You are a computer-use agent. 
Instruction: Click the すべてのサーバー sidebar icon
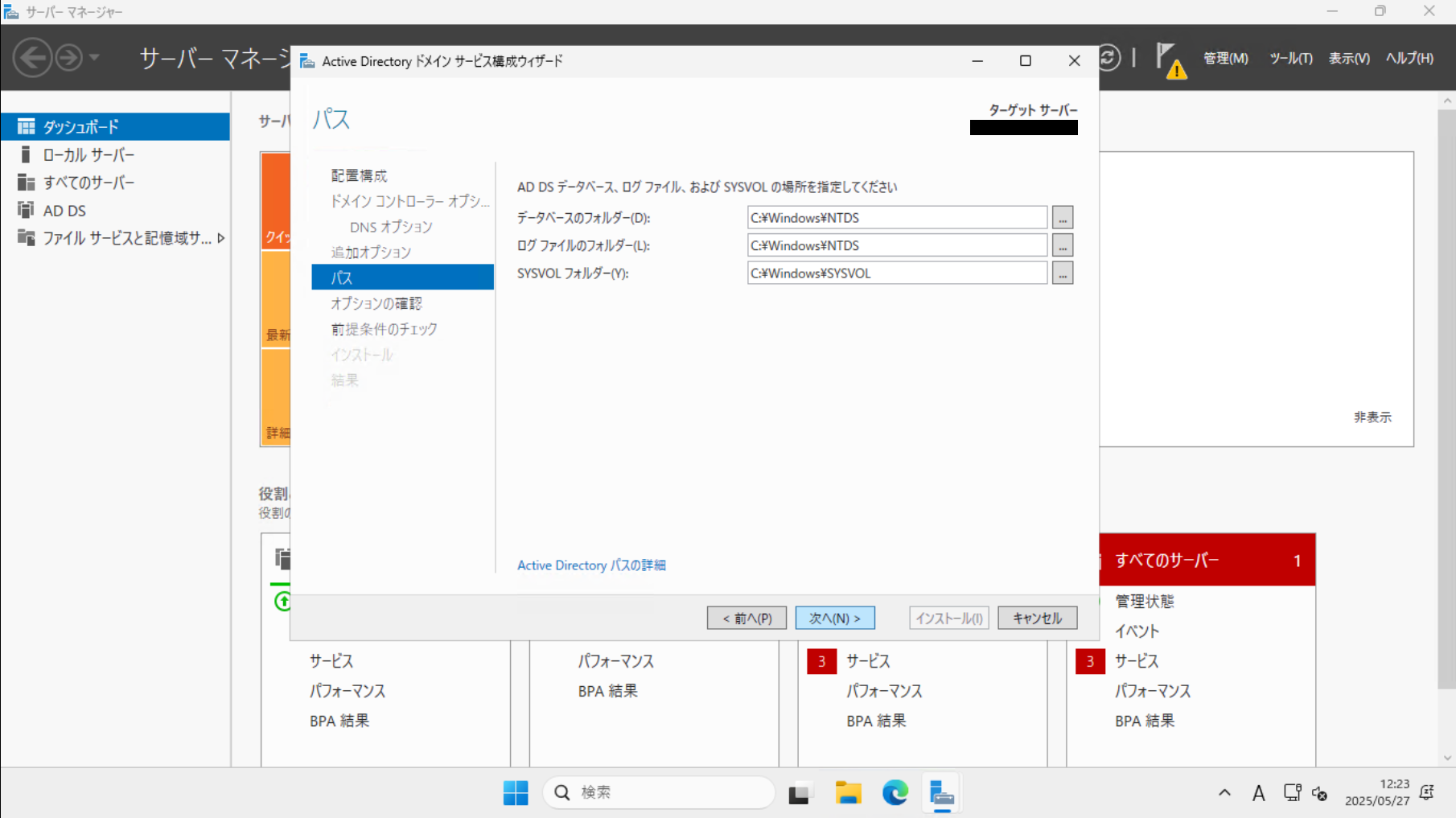(27, 183)
